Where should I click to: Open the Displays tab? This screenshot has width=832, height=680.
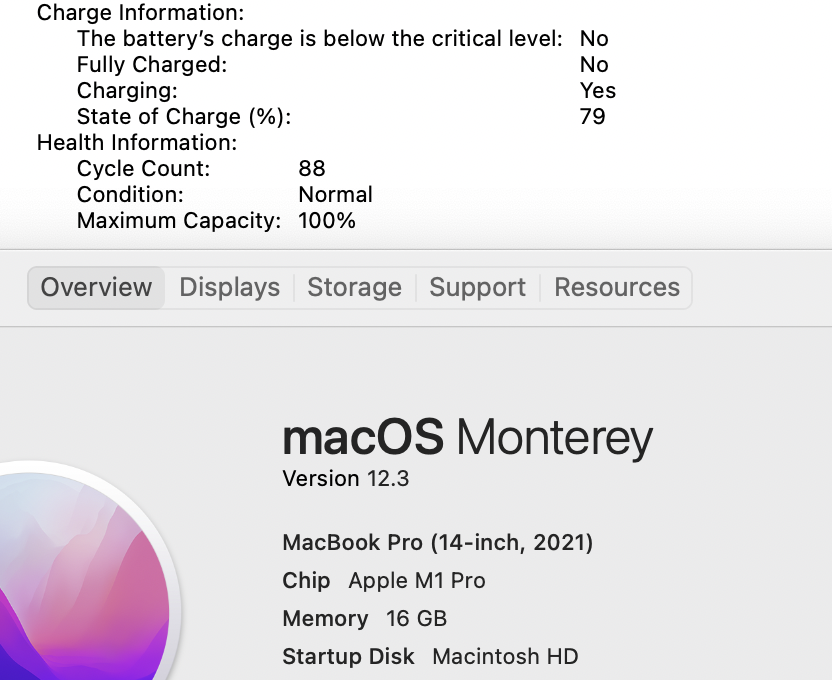(x=229, y=288)
